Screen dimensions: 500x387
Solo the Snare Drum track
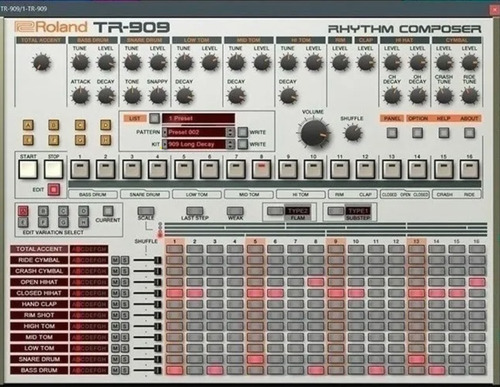click(x=125, y=359)
